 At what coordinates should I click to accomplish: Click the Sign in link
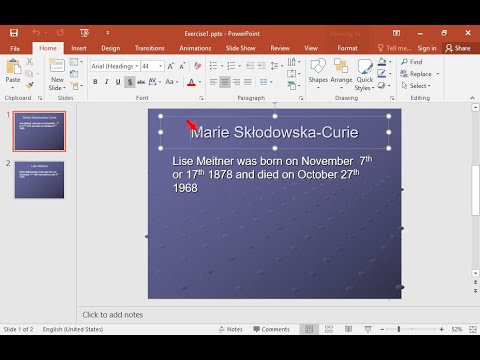pyautogui.click(x=427, y=48)
